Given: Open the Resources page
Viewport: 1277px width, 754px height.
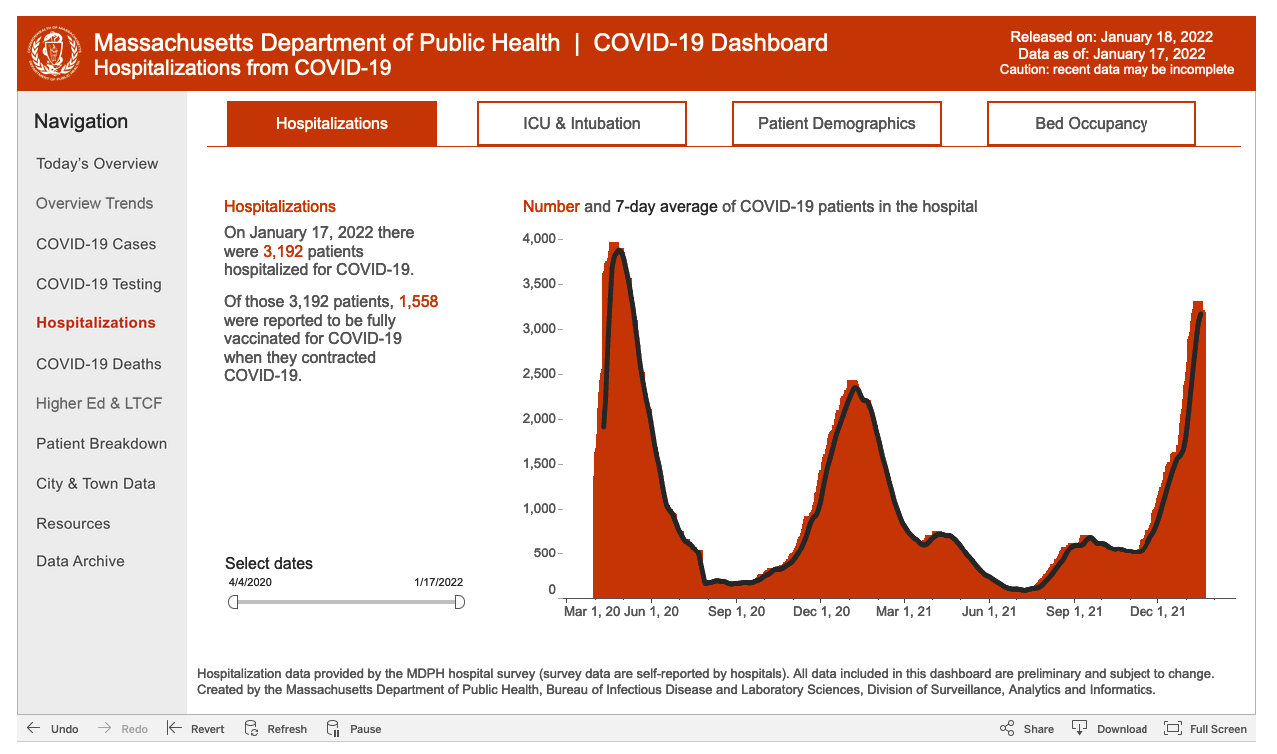Looking at the screenshot, I should [x=73, y=523].
